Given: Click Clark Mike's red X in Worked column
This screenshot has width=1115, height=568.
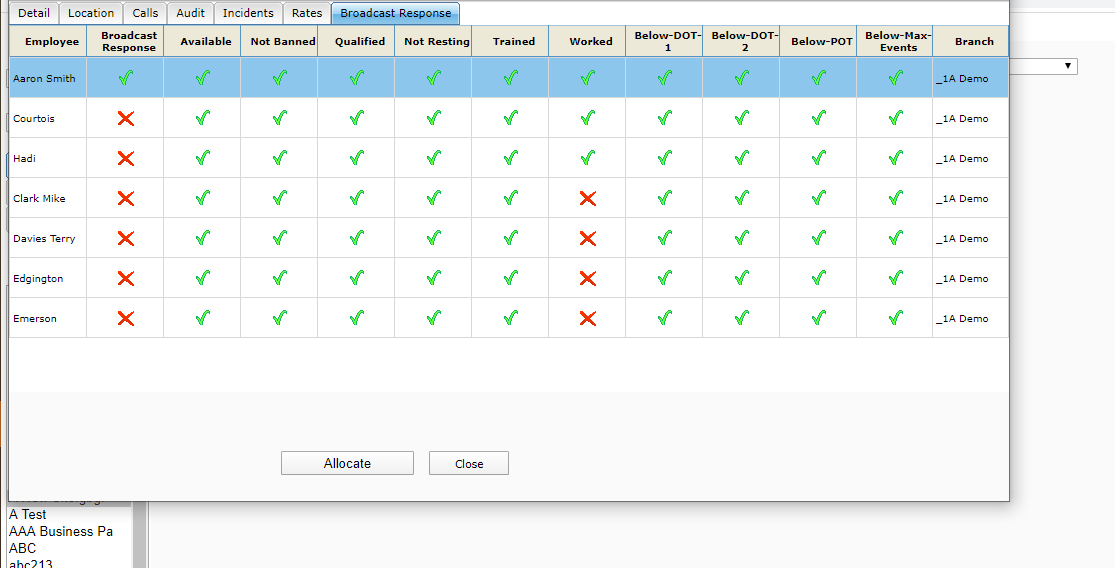Looking at the screenshot, I should (587, 199).
